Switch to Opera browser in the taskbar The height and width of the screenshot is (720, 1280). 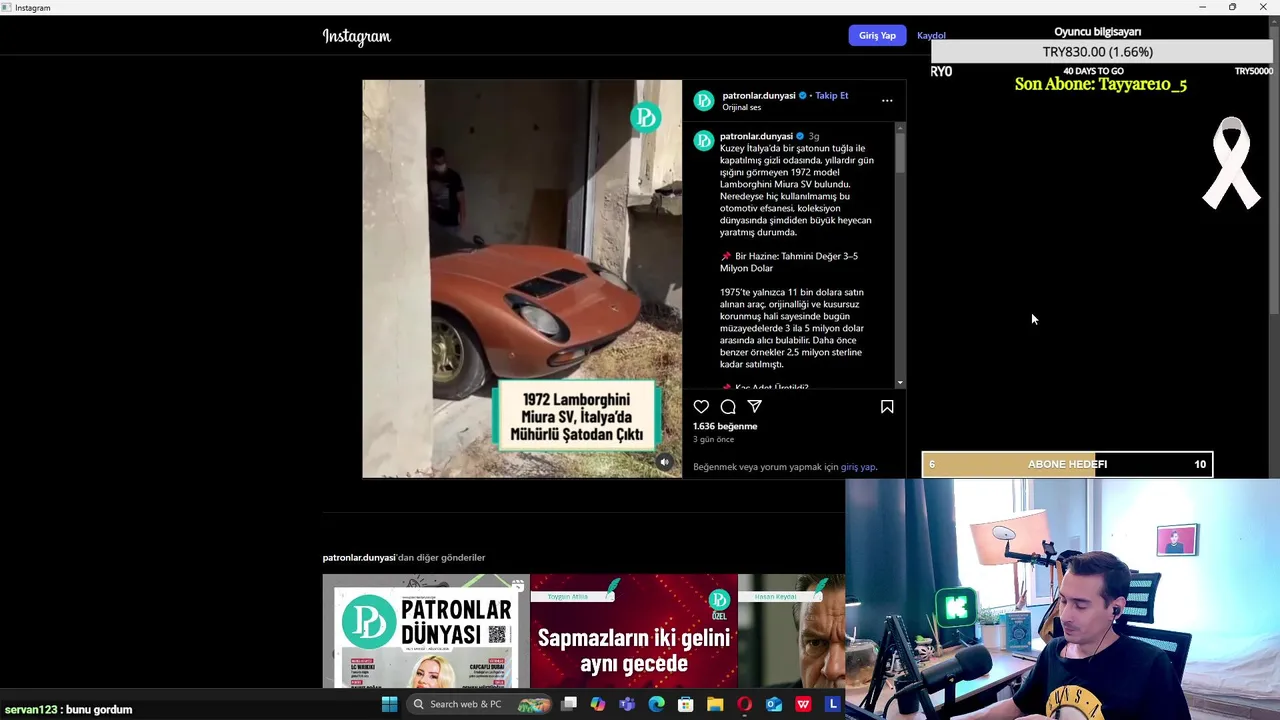coord(744,704)
